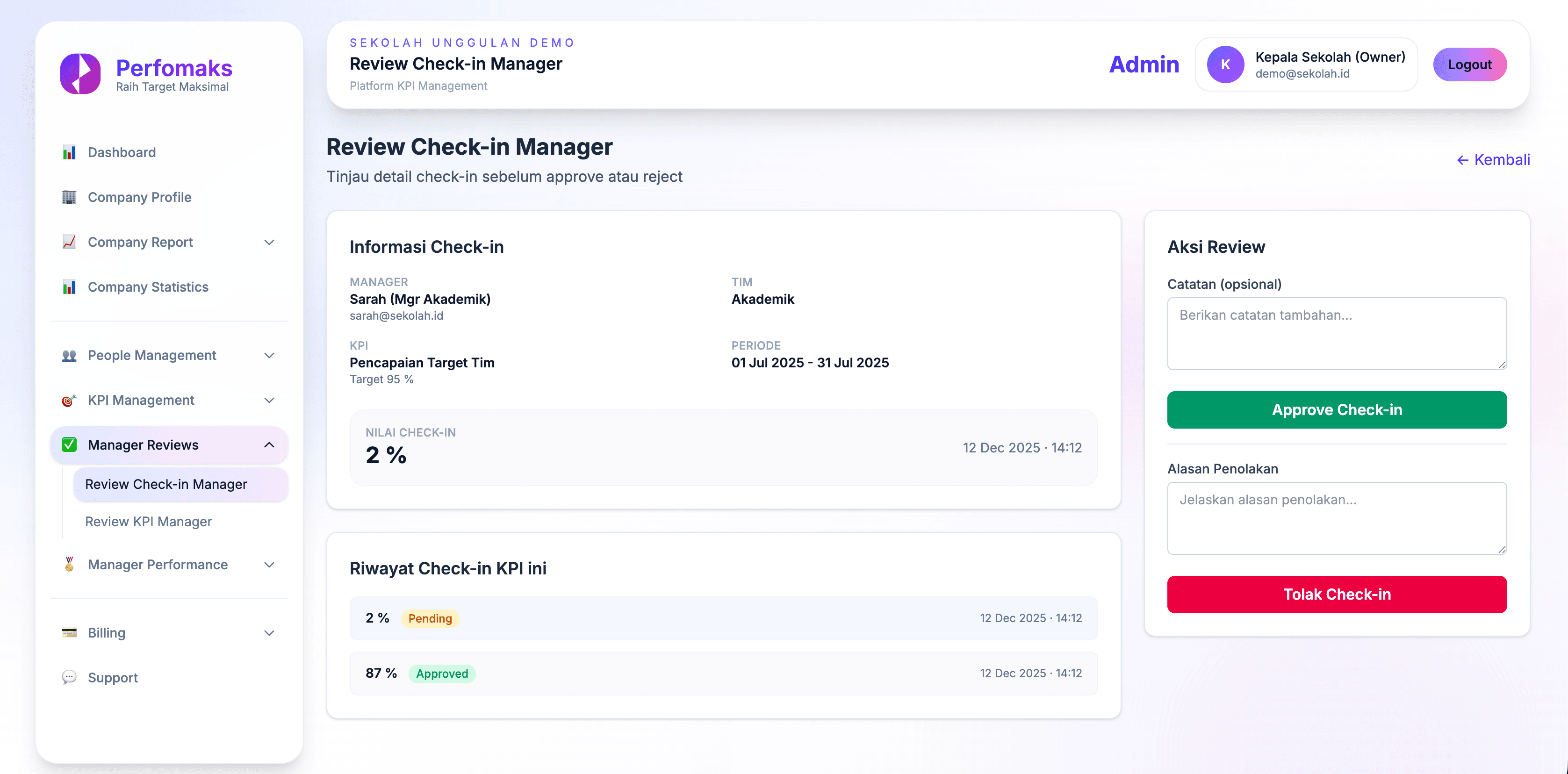Viewport: 1568px width, 774px height.
Task: Expand the Company Report submenu
Action: pos(269,242)
